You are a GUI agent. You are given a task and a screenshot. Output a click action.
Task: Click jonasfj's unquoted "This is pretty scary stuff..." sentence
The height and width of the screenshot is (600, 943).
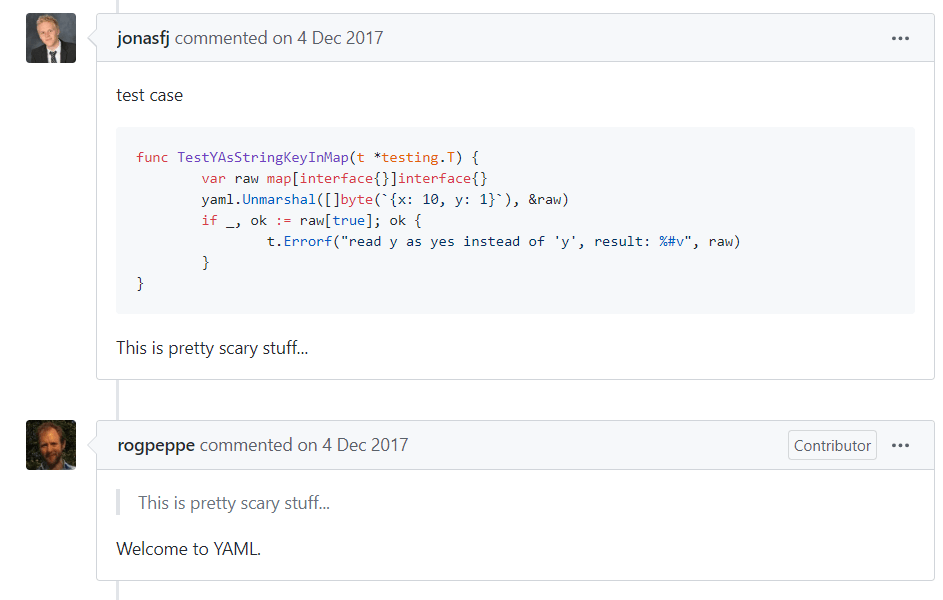(212, 348)
